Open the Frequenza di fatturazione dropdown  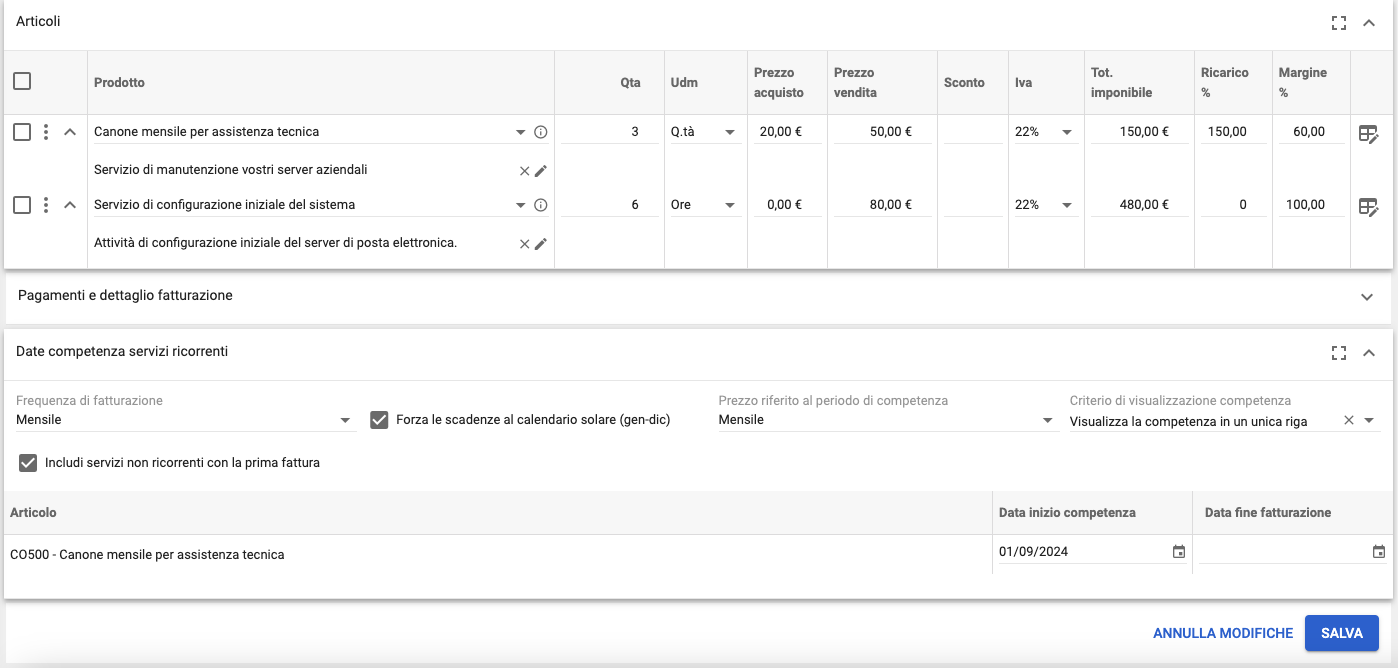tap(345, 421)
